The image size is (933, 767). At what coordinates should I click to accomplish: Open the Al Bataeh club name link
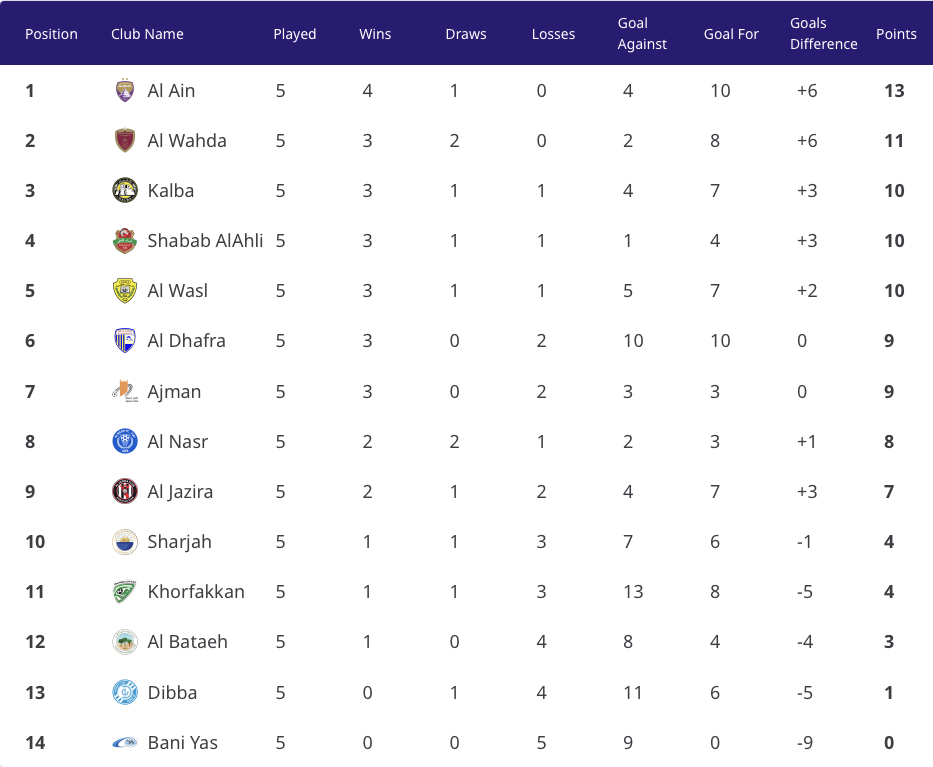click(187, 641)
